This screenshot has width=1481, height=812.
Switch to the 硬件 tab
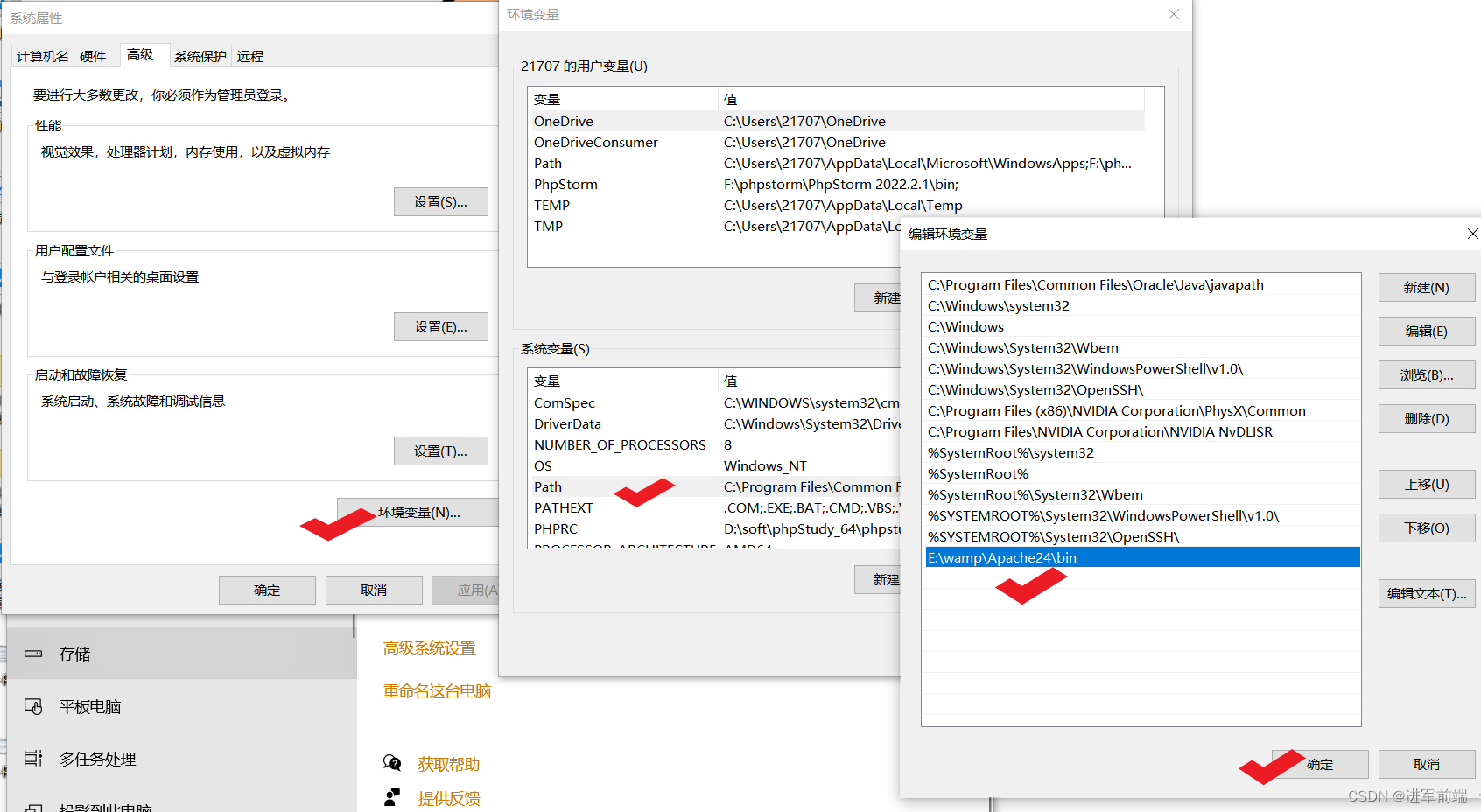coord(92,55)
